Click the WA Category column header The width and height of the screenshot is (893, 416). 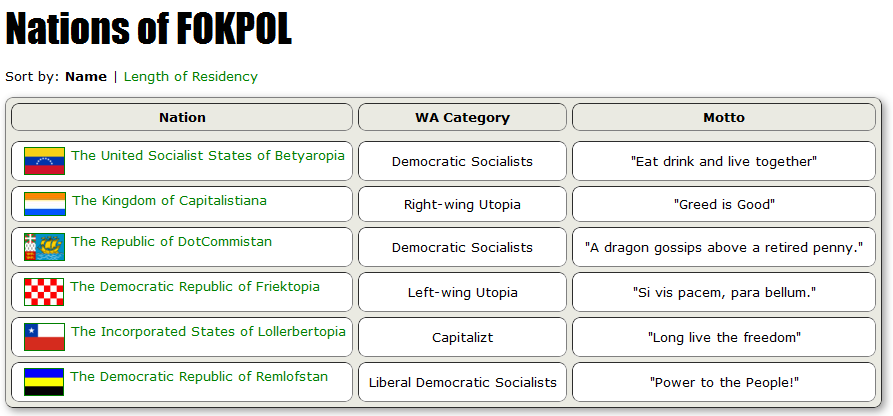tap(462, 117)
